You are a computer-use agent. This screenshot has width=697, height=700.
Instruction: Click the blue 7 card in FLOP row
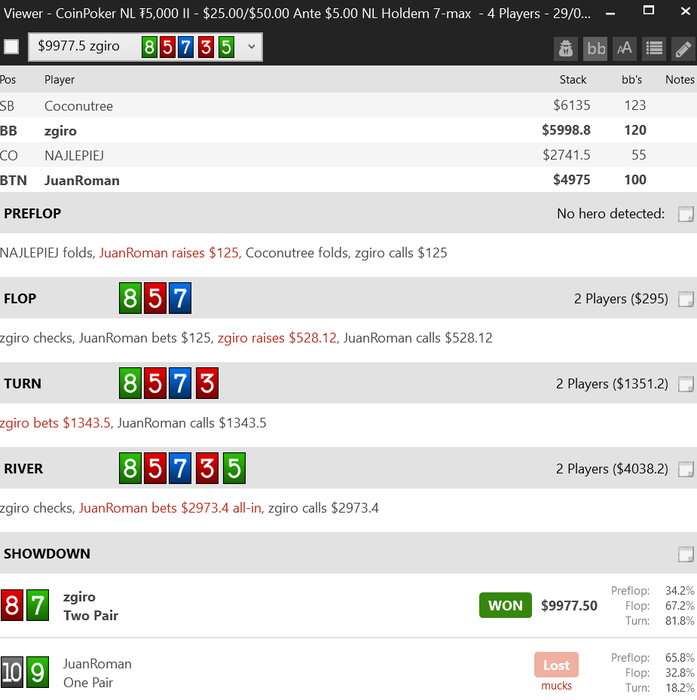[x=180, y=298]
